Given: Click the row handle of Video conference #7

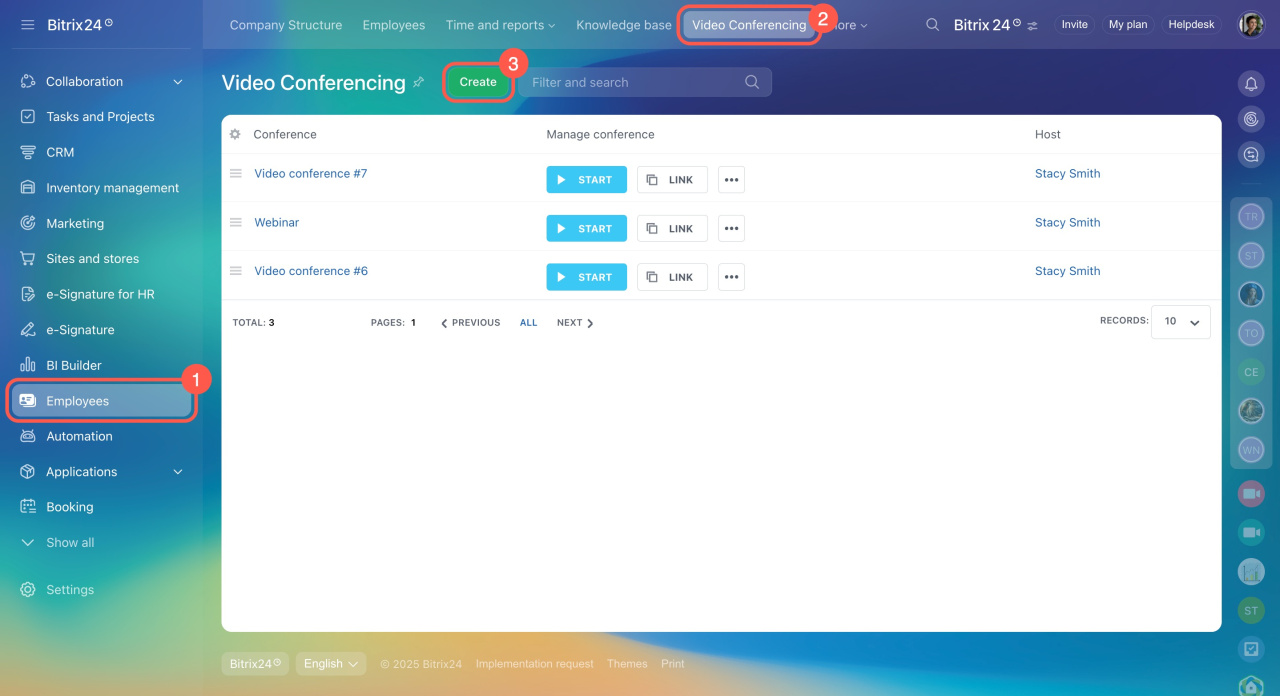Looking at the screenshot, I should tap(236, 173).
